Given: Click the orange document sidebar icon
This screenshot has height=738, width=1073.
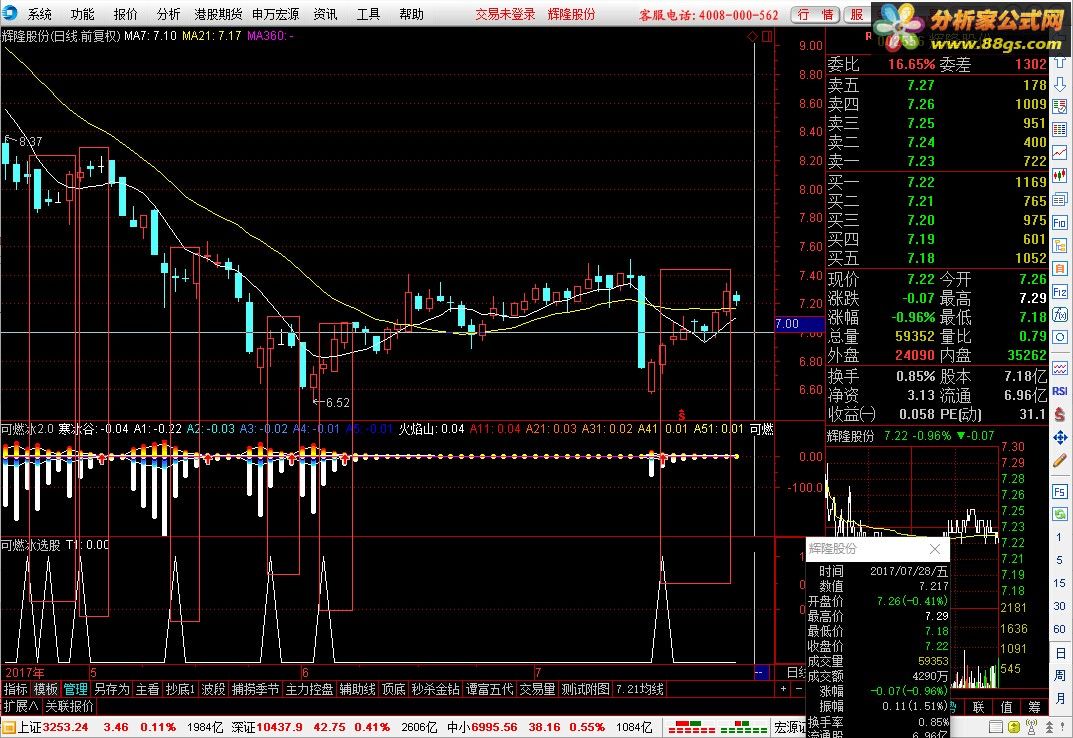Looking at the screenshot, I should tap(1060, 268).
